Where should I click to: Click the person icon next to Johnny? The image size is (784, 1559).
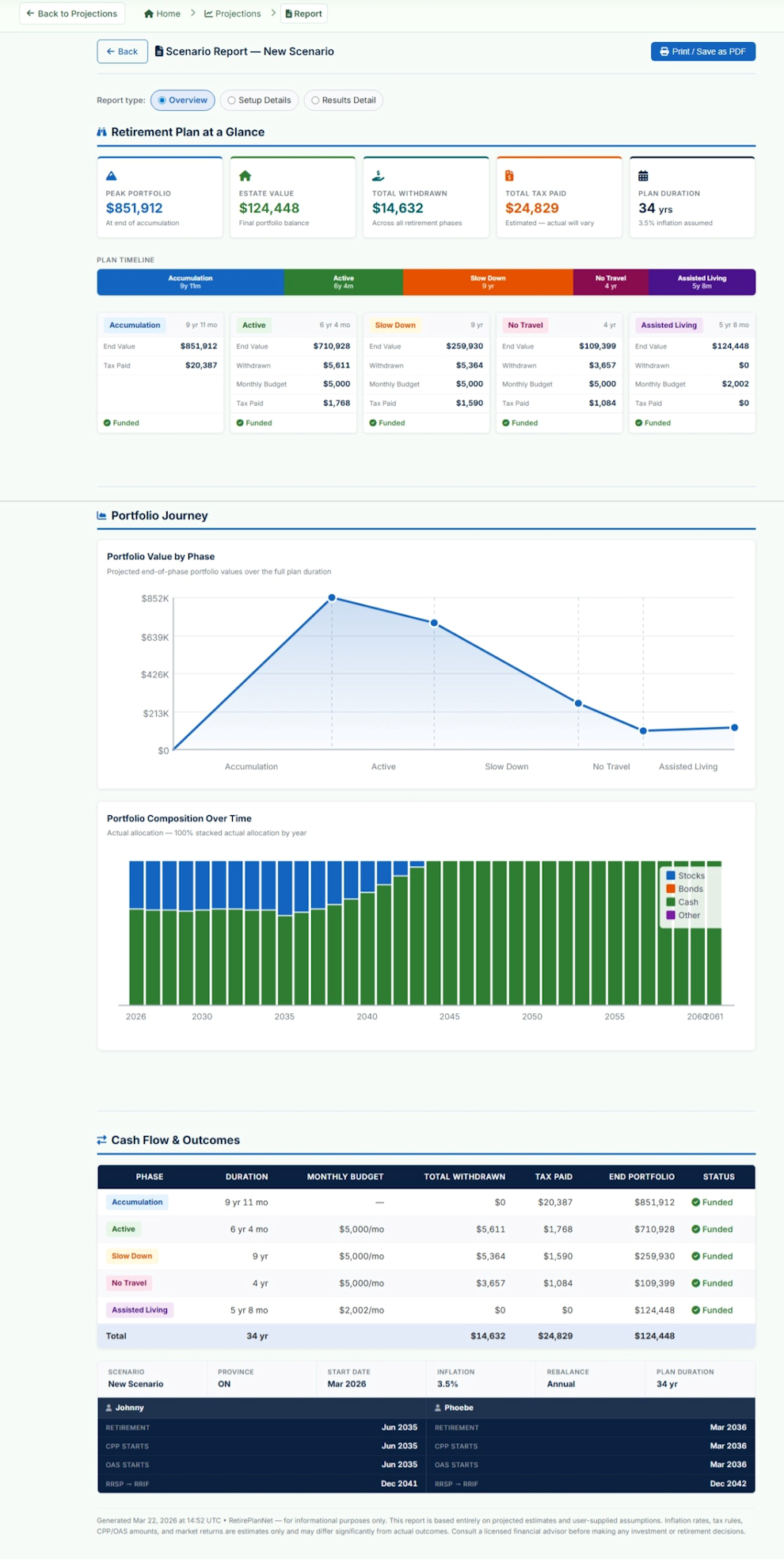coord(109,1408)
